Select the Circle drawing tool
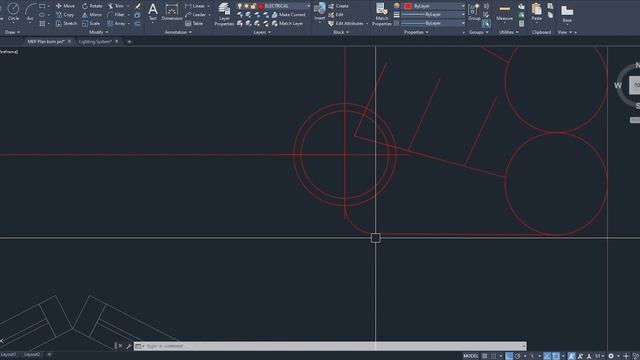The image size is (640, 360). click(13, 11)
